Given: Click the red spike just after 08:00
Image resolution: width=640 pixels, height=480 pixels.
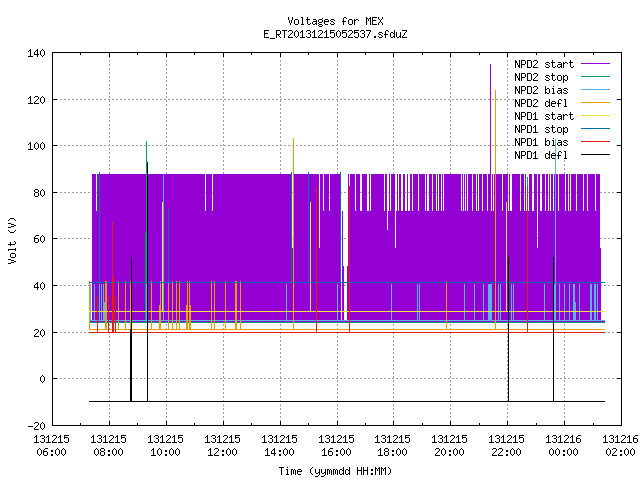Looking at the screenshot, I should click(x=113, y=277).
